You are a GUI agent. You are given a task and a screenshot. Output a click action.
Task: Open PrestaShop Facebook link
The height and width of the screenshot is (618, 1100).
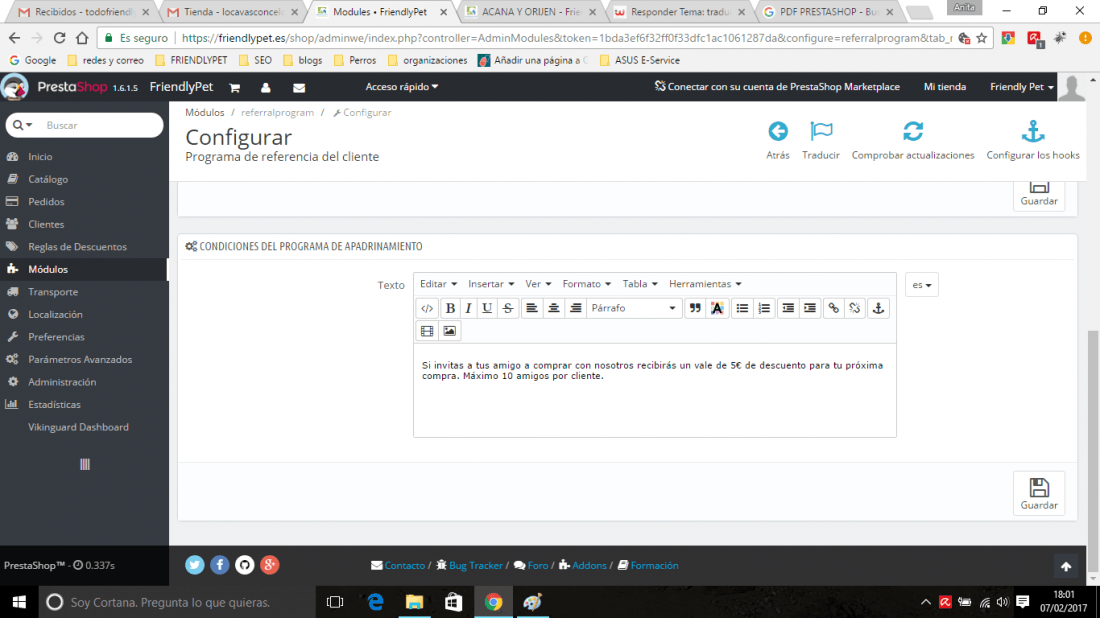(220, 565)
